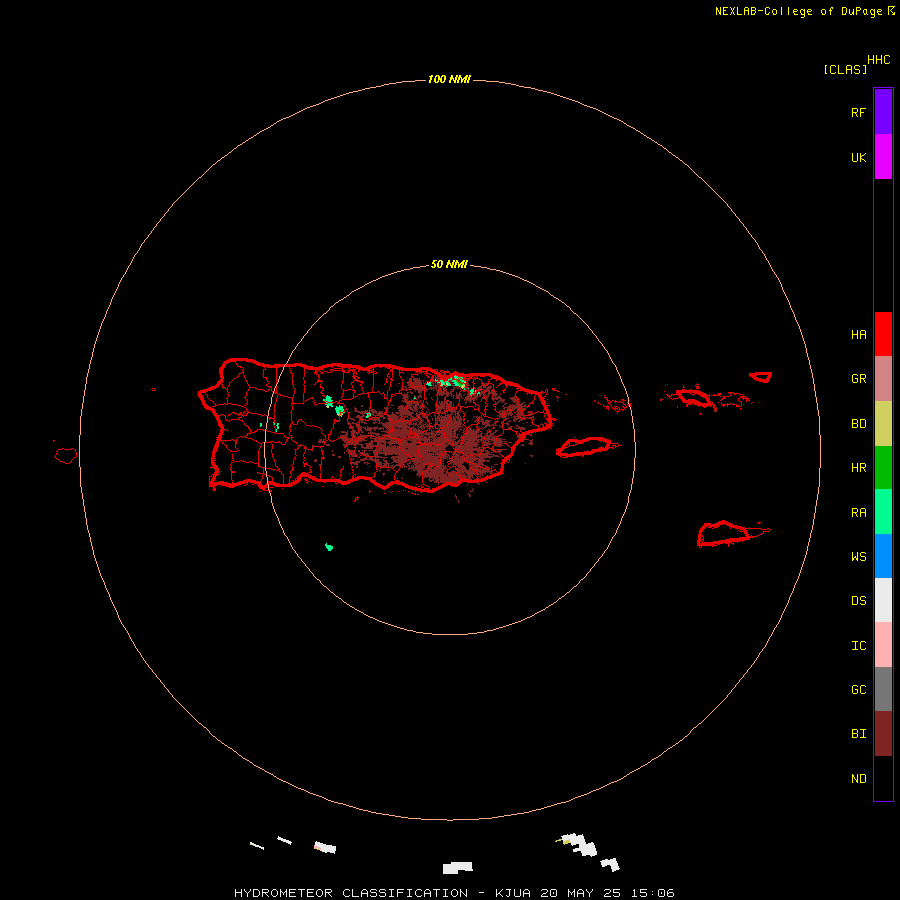Select the IC pink legend swatch
Screen dimensions: 900x900
[883, 645]
